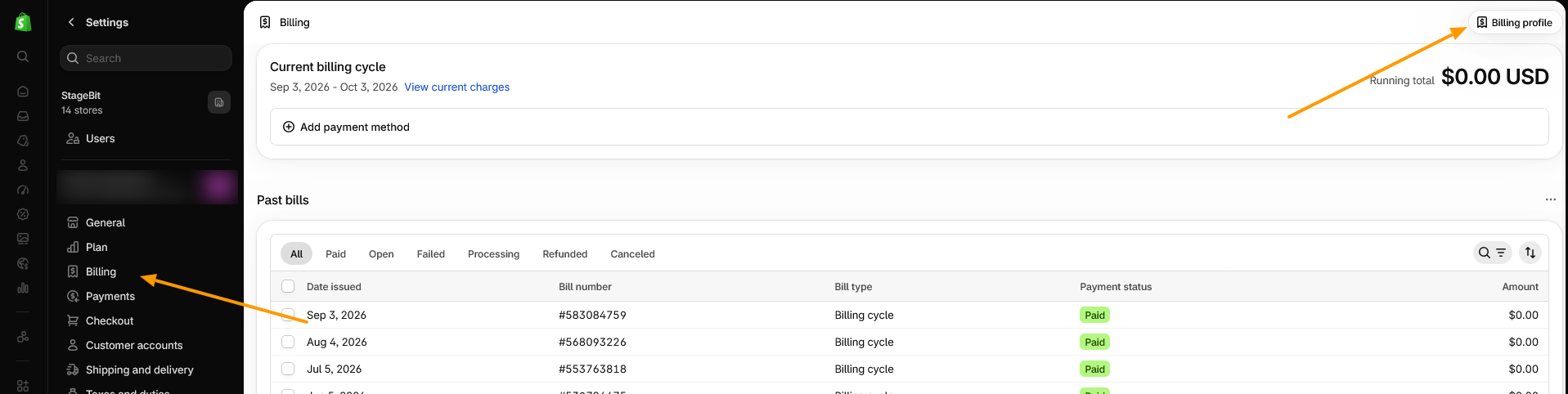Click the Payment status column header
The image size is (1568, 394).
pyautogui.click(x=1116, y=287)
